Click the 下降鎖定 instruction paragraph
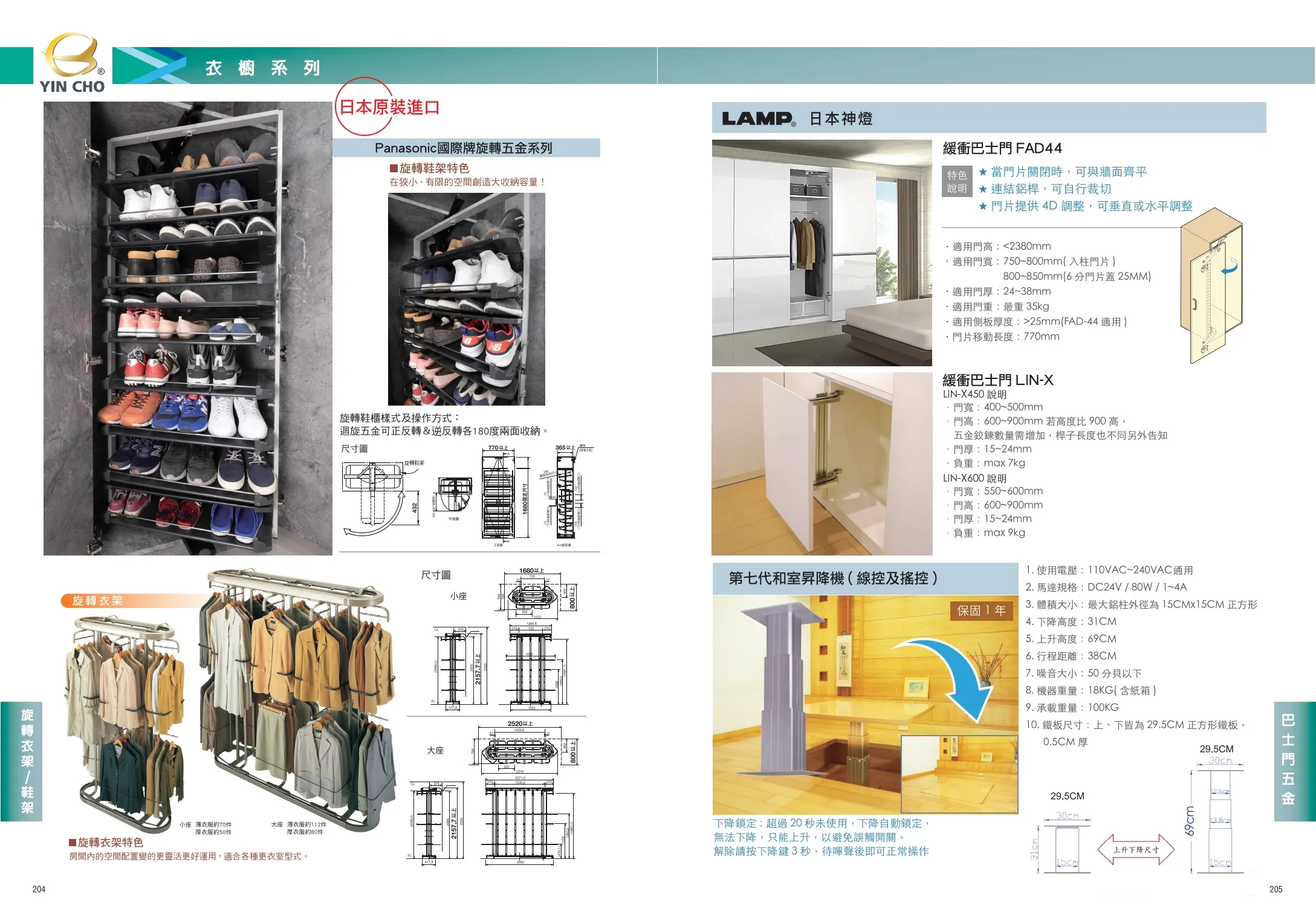This screenshot has height=923, width=1316. (x=822, y=837)
